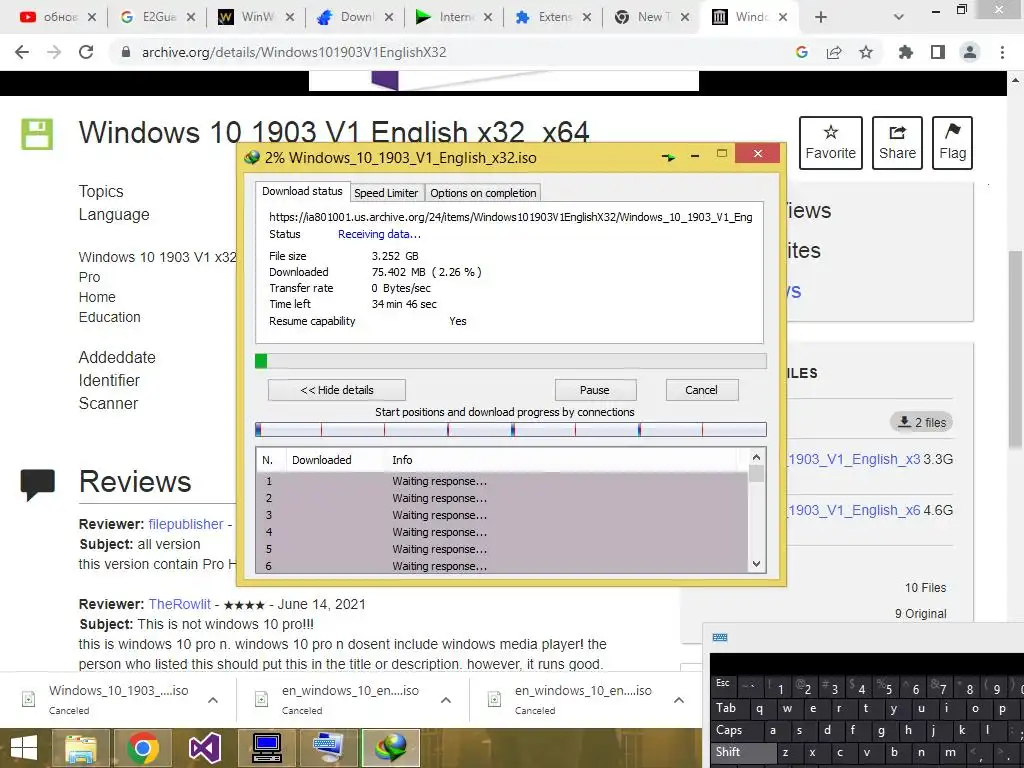Viewport: 1024px width, 768px height.
Task: Toggle the Chrome side panel icon
Action: [938, 52]
